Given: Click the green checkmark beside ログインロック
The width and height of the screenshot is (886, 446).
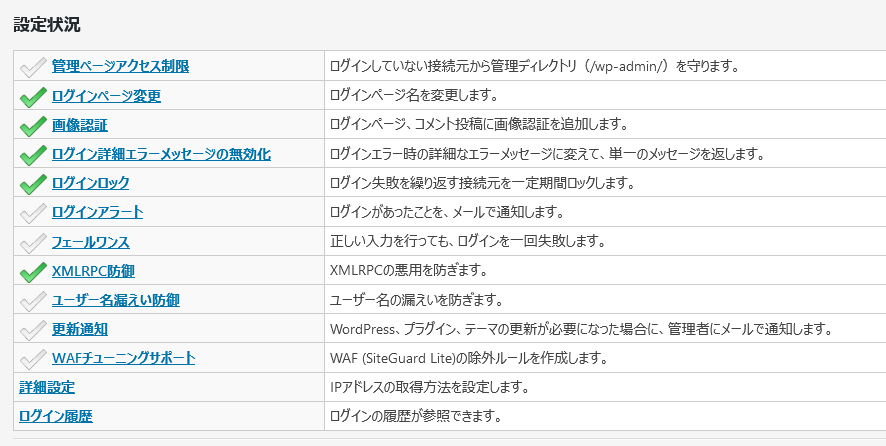Looking at the screenshot, I should click(33, 184).
